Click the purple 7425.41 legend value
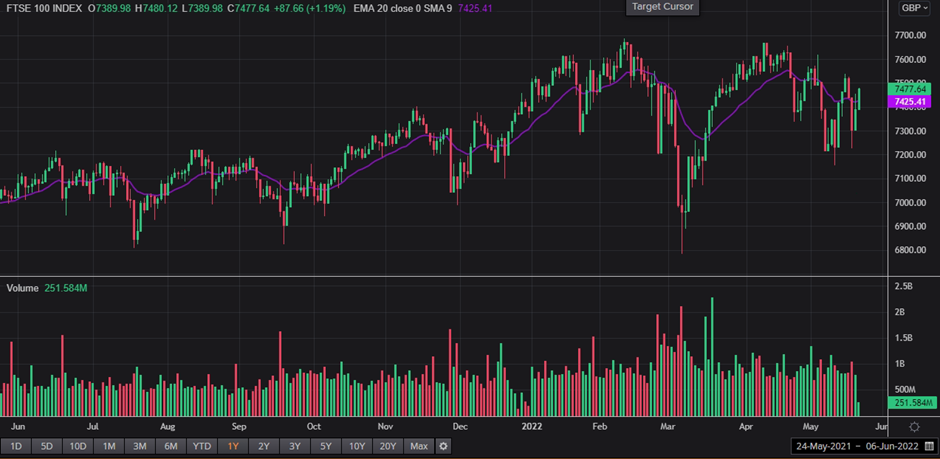The width and height of the screenshot is (940, 459). coord(477,9)
